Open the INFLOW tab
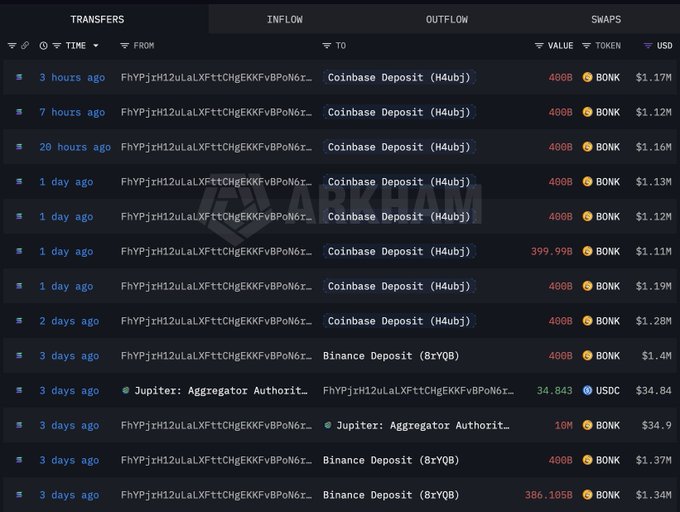Screen dimensions: 680x512 click(284, 20)
